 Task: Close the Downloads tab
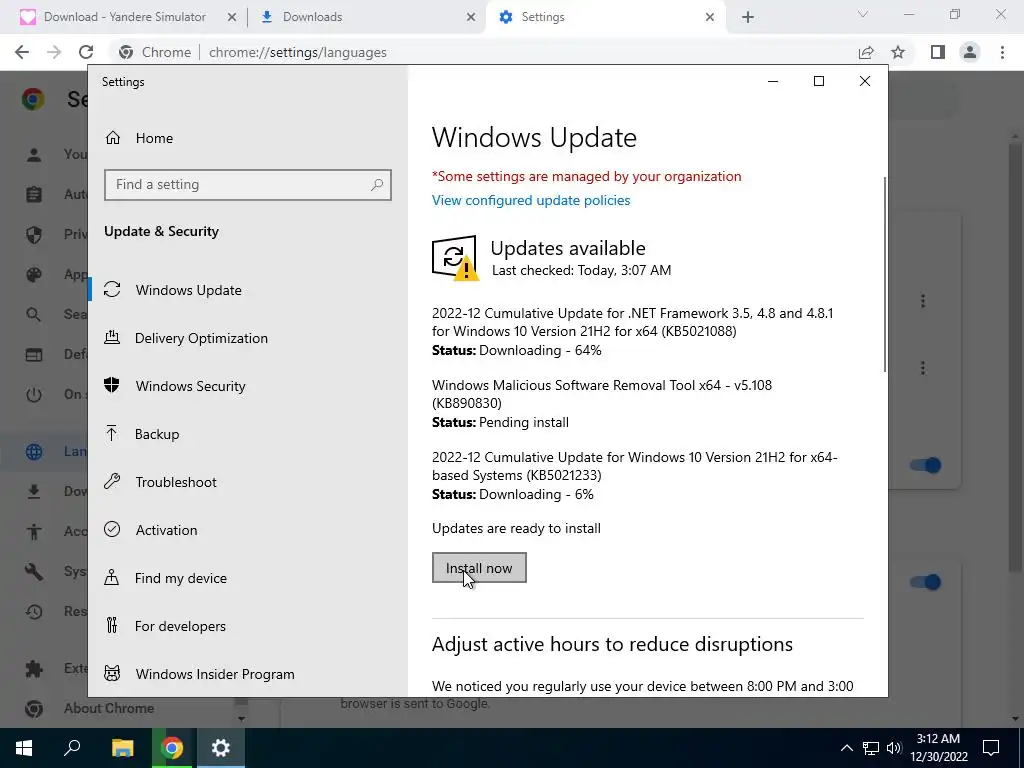(x=471, y=17)
